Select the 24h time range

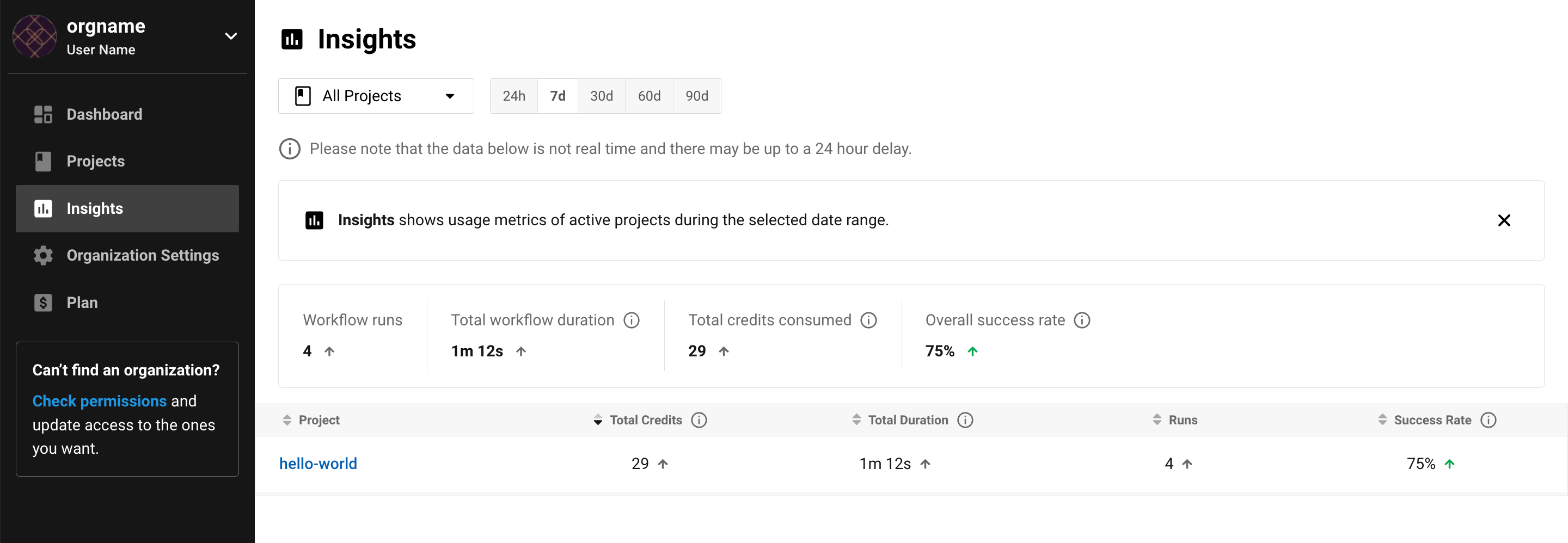pyautogui.click(x=514, y=96)
